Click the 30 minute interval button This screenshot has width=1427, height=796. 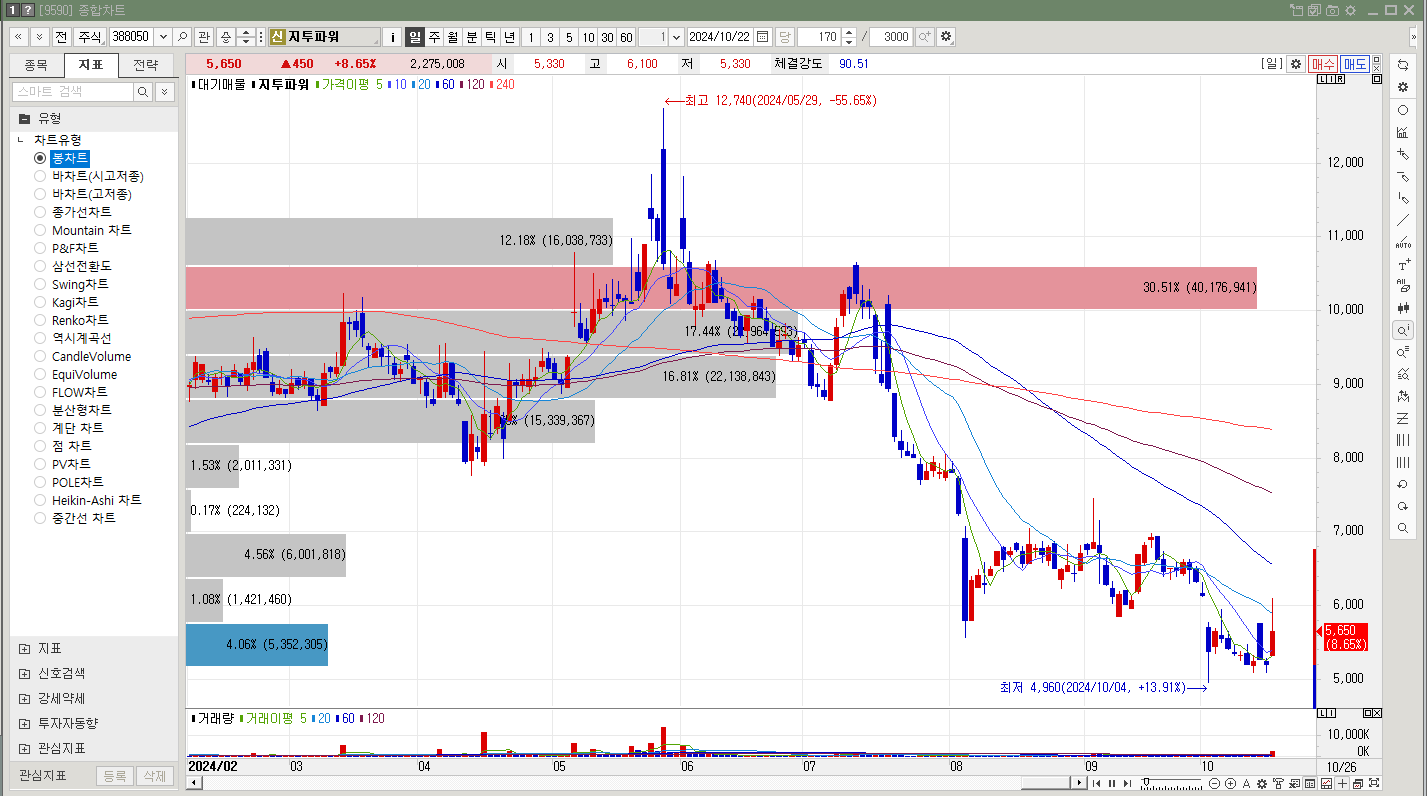[x=607, y=36]
